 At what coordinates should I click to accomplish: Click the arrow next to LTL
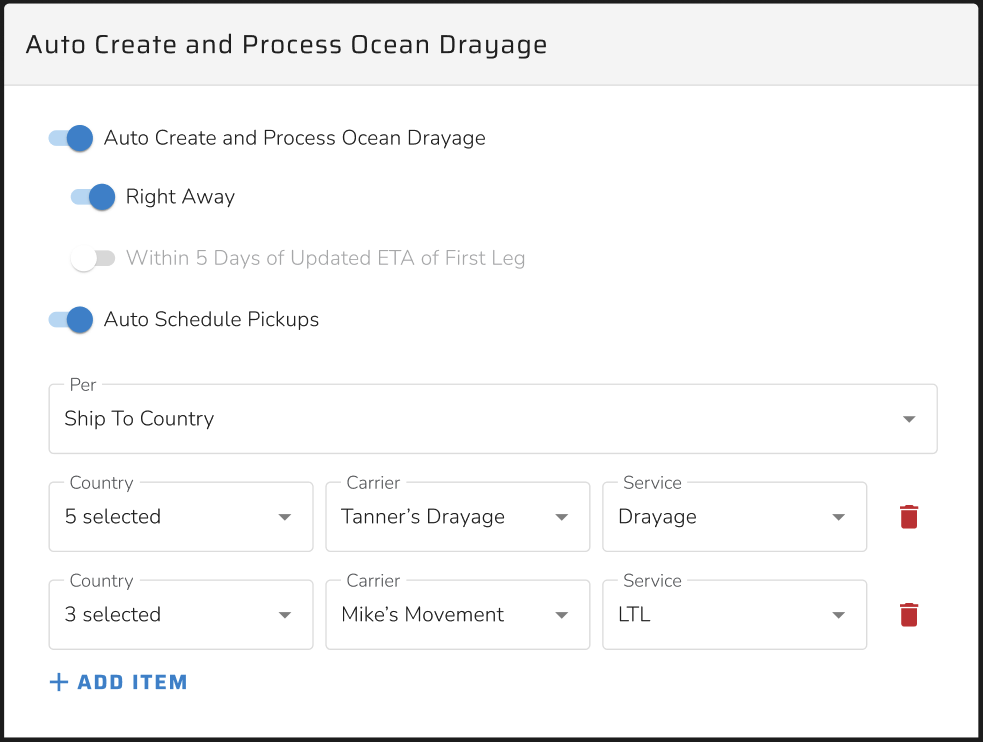838,615
